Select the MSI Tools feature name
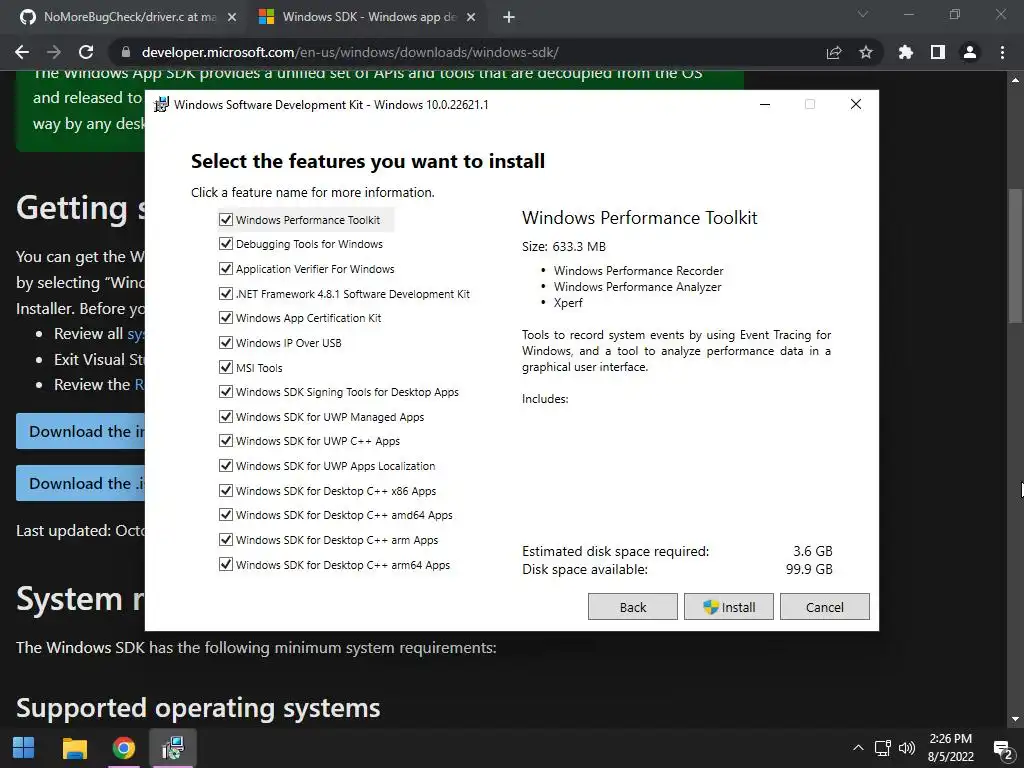This screenshot has width=1024, height=768. 259,368
